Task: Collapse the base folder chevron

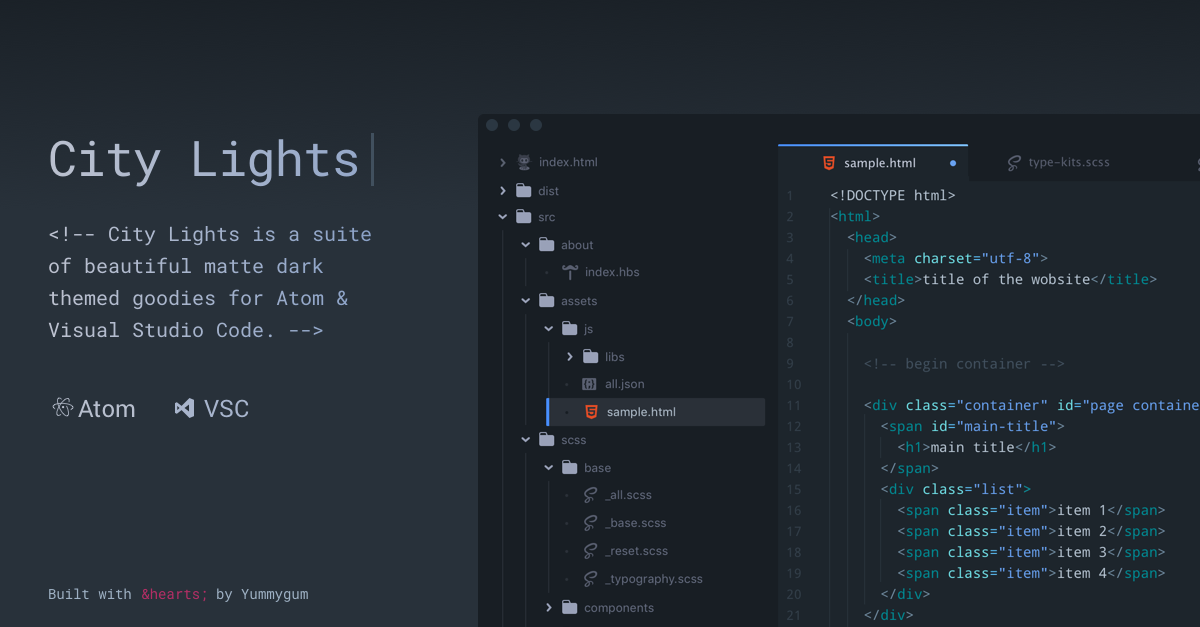Action: 549,467
